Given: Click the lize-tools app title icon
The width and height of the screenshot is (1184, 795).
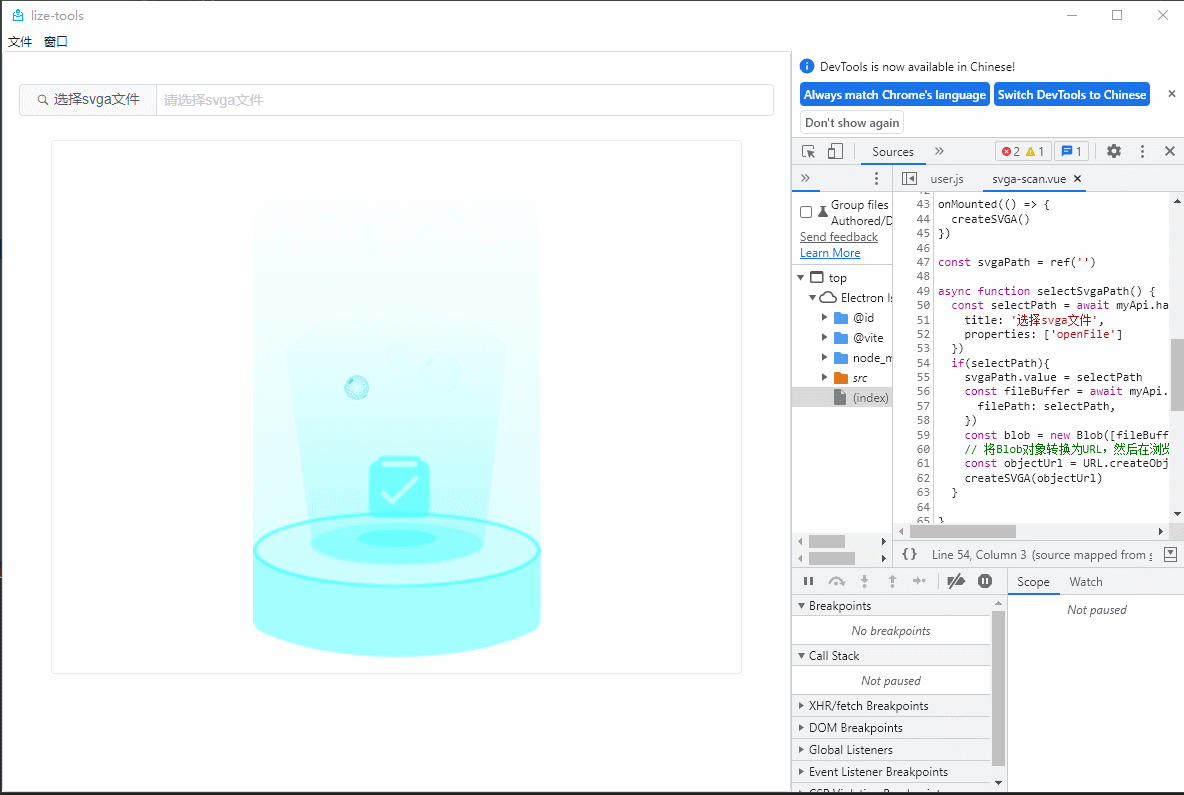Looking at the screenshot, I should [18, 15].
